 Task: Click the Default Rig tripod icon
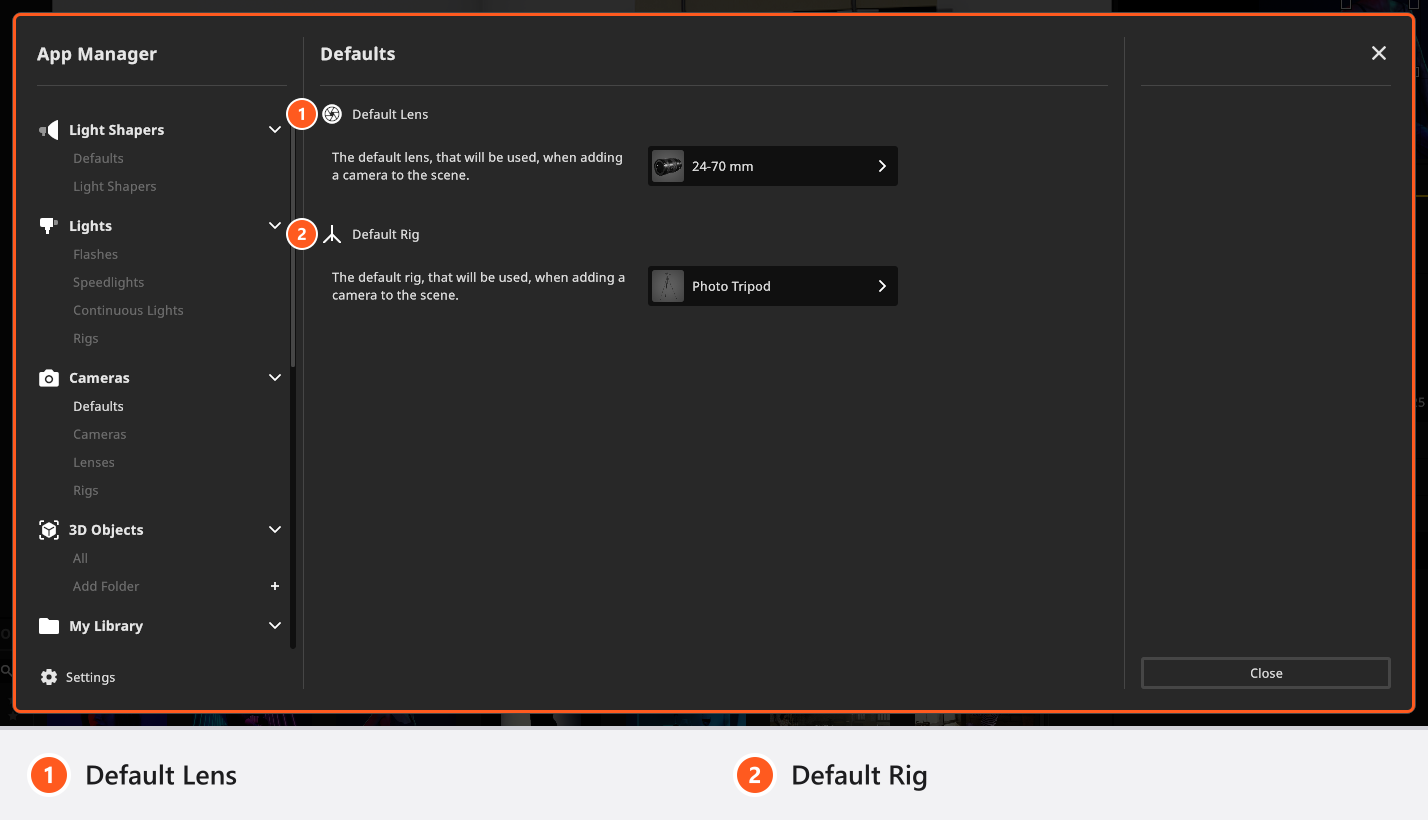pos(332,234)
